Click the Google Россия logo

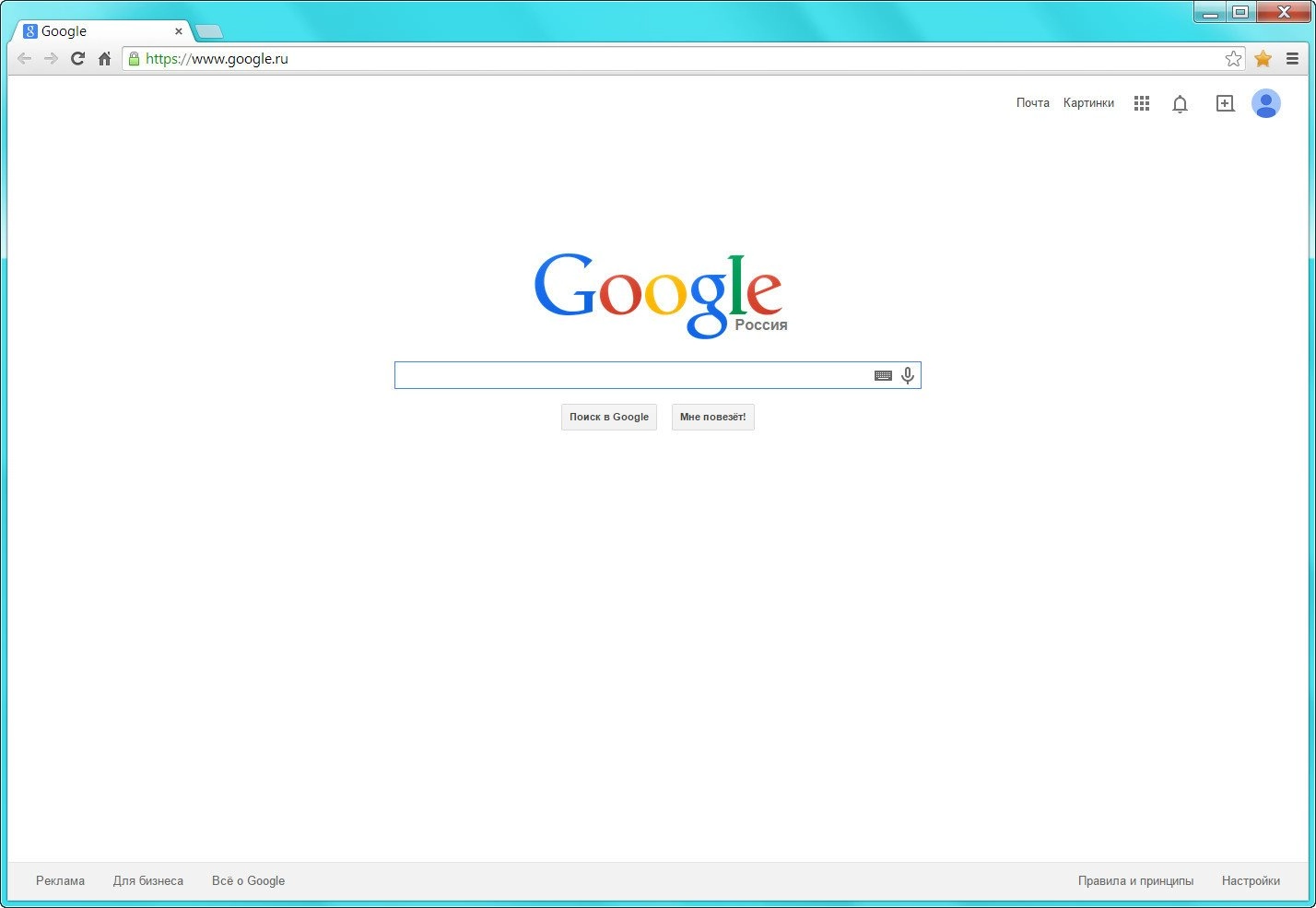[660, 295]
